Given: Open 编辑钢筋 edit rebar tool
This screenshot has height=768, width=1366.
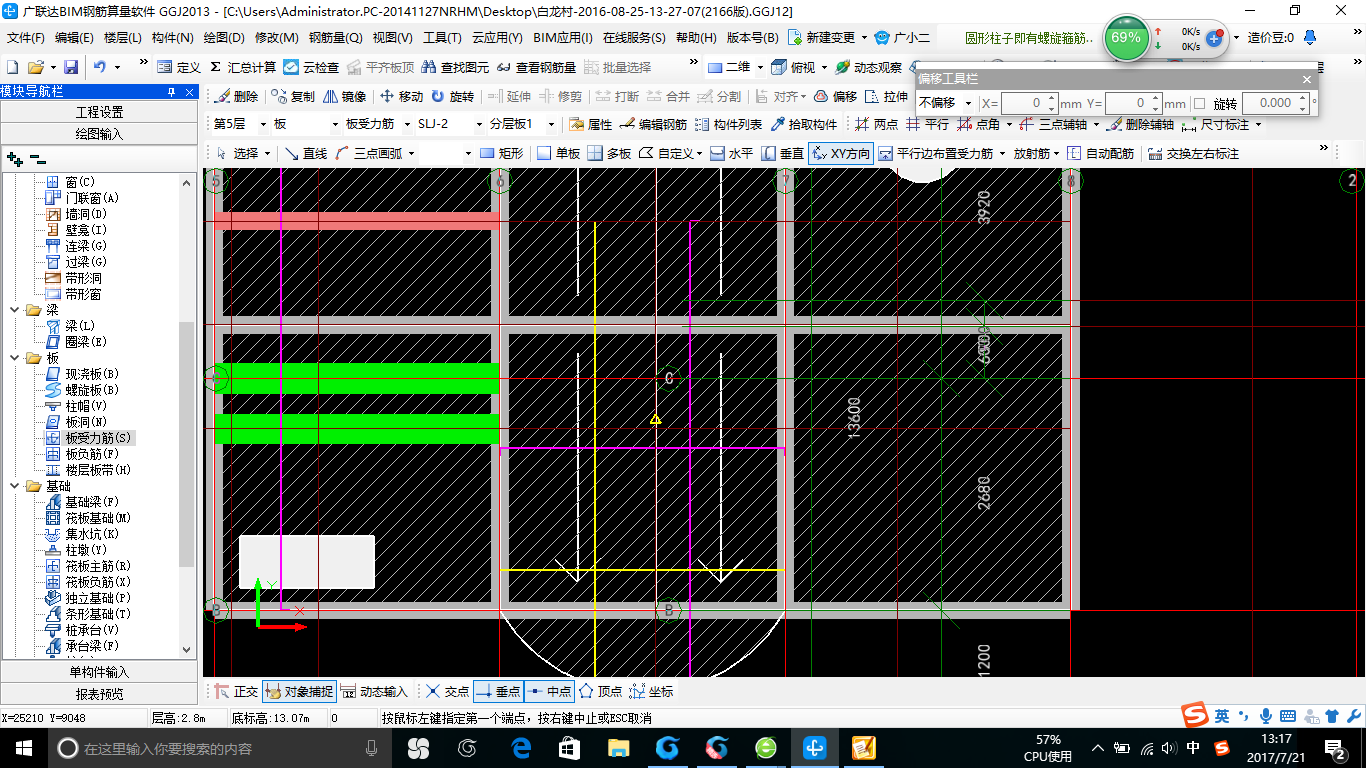Looking at the screenshot, I should 653,125.
